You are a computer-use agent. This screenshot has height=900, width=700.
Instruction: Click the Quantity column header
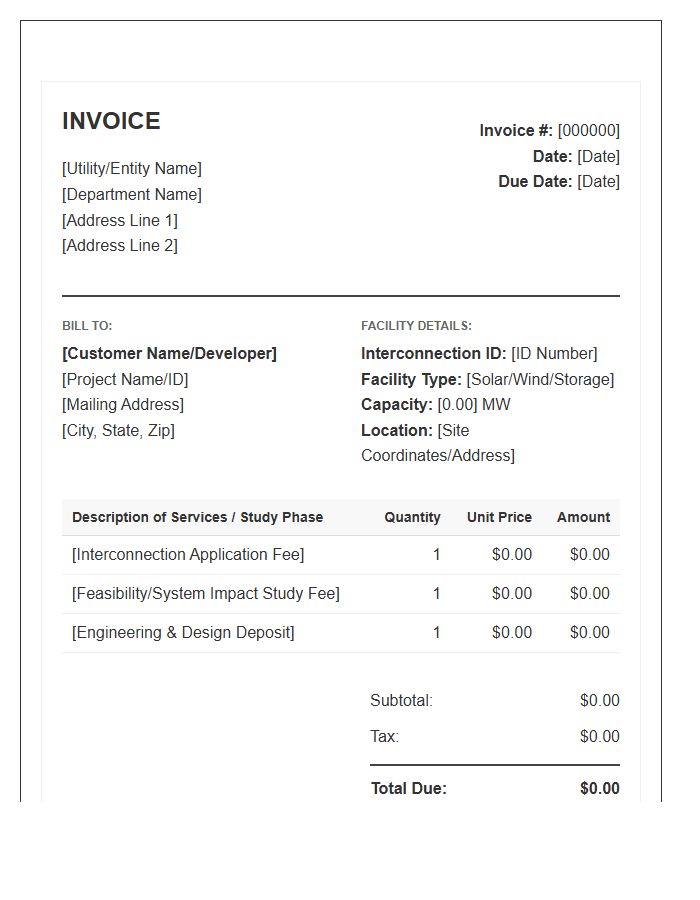413,518
